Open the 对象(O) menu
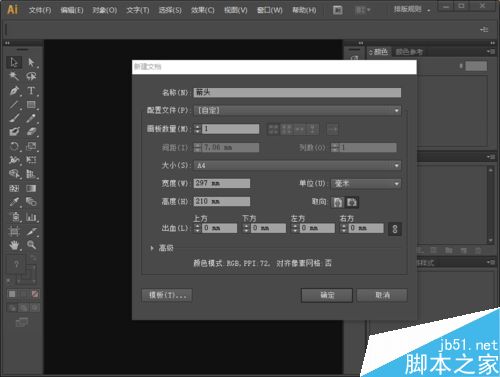The width and height of the screenshot is (500, 377). (x=105, y=10)
